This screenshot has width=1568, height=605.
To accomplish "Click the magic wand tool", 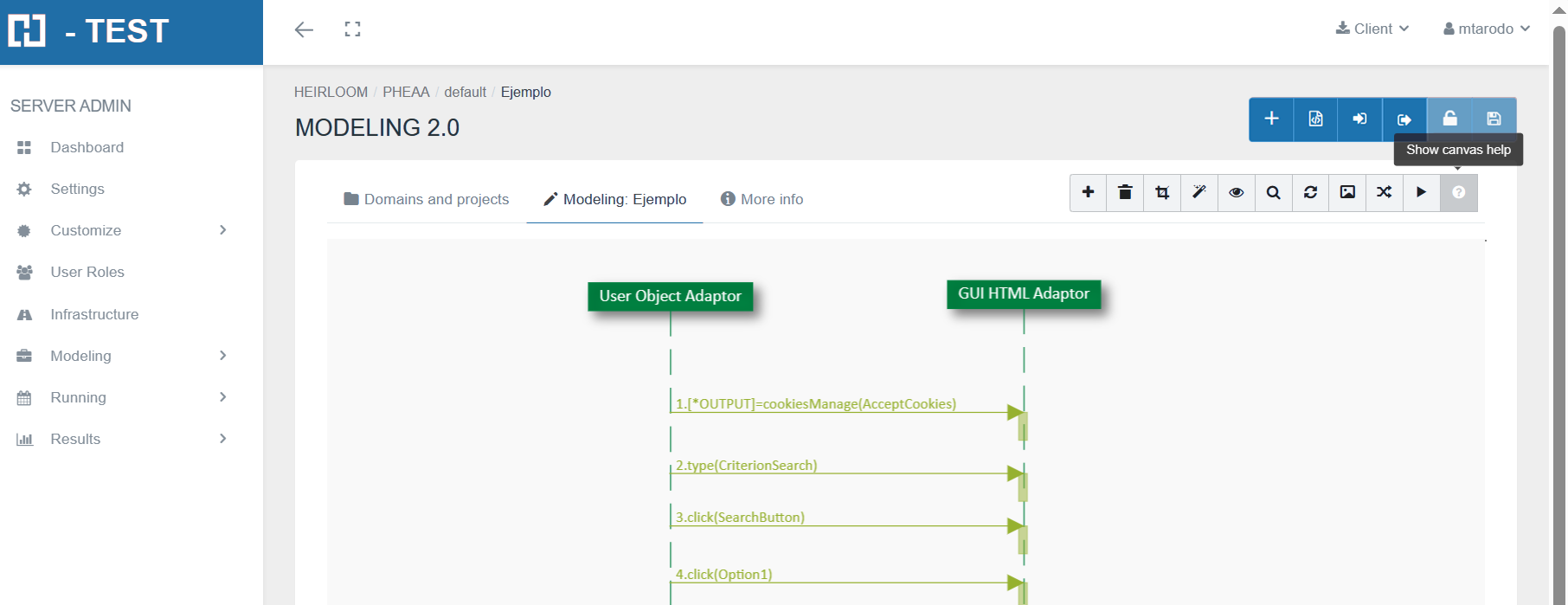I will 1199,192.
